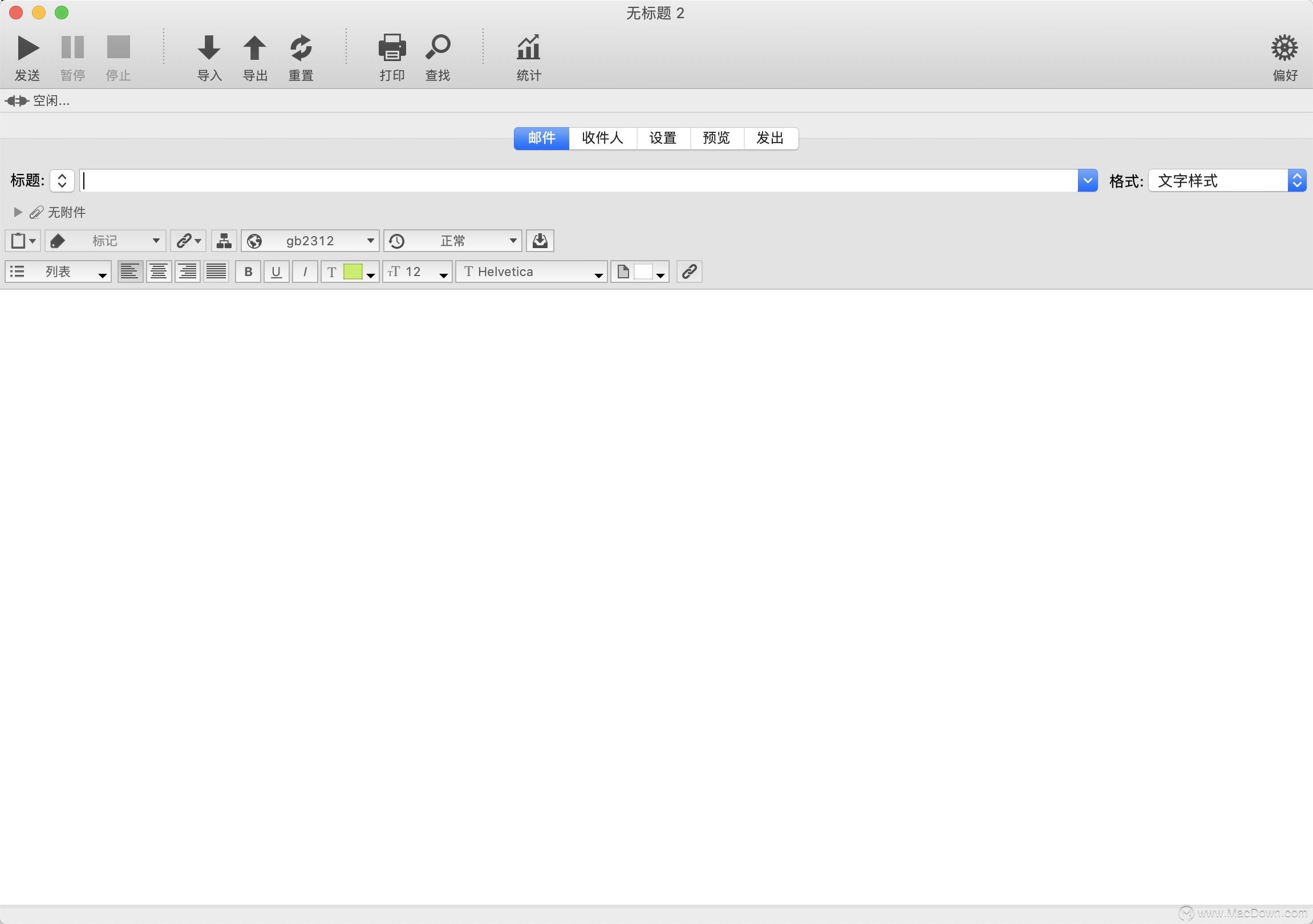Switch to the 收件人 tab
This screenshot has width=1313, height=924.
coord(602,139)
